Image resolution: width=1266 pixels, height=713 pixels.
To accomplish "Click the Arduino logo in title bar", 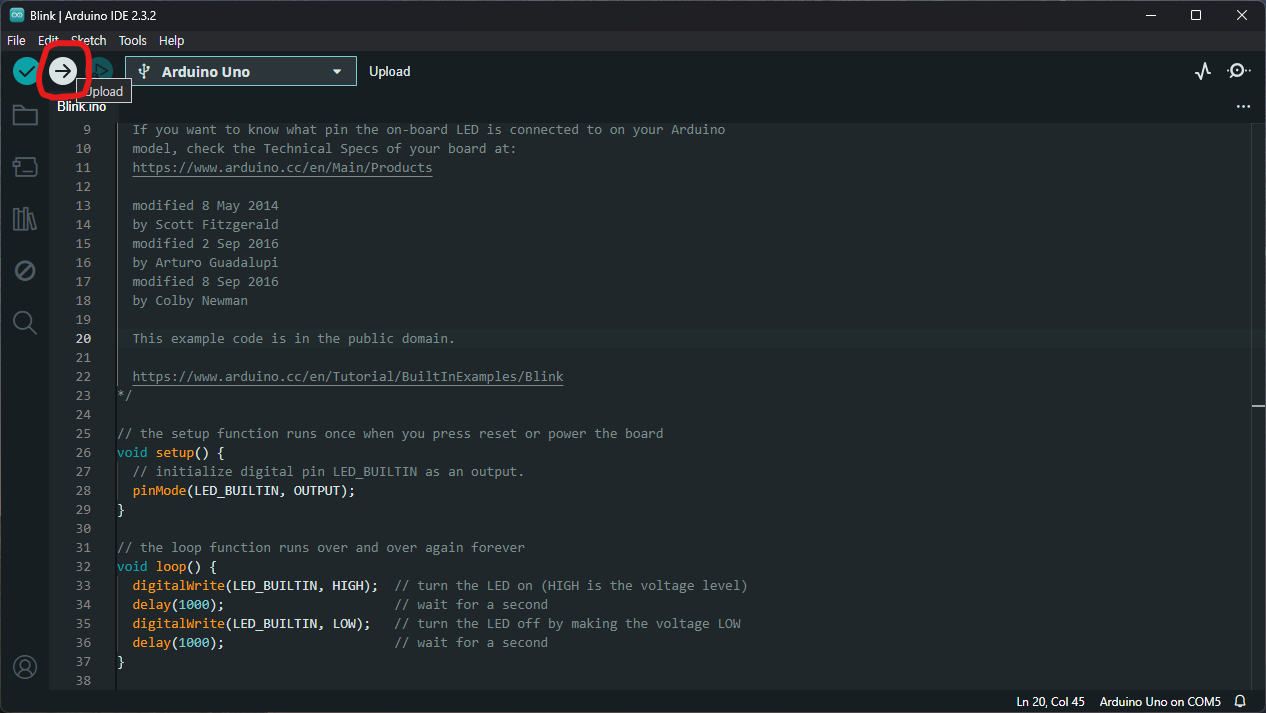I will (17, 15).
